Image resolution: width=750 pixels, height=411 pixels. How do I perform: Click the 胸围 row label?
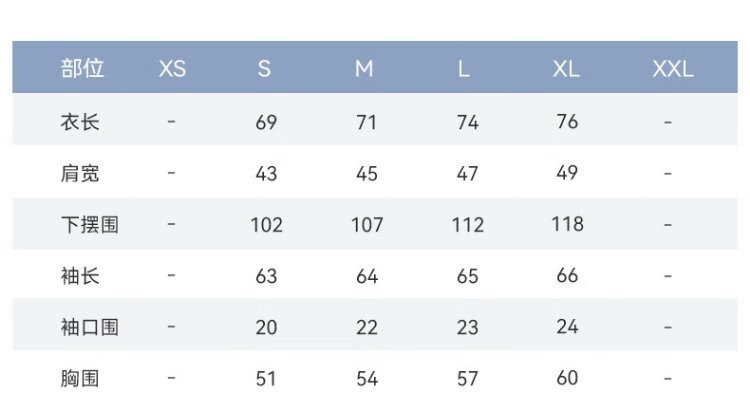click(80, 378)
